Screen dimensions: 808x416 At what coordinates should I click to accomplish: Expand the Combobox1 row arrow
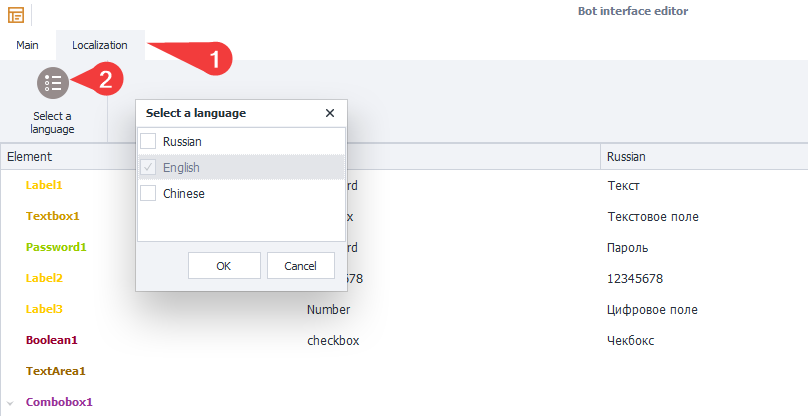pyautogui.click(x=10, y=403)
